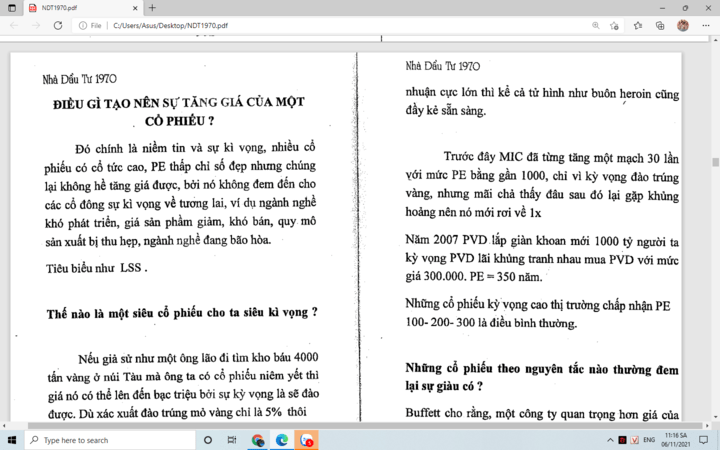The width and height of the screenshot is (720, 450).
Task: Open the tab actions menu icon
Action: [x=12, y=8]
